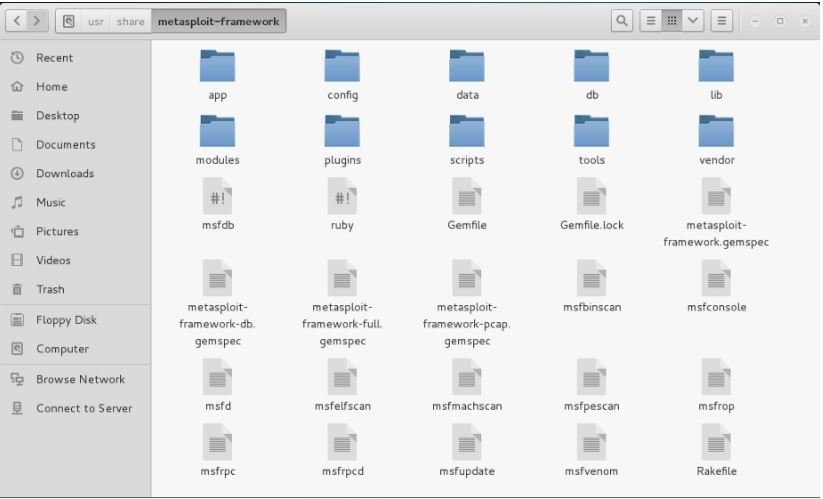Select the tools folder icon
The height and width of the screenshot is (499, 823).
click(x=592, y=131)
